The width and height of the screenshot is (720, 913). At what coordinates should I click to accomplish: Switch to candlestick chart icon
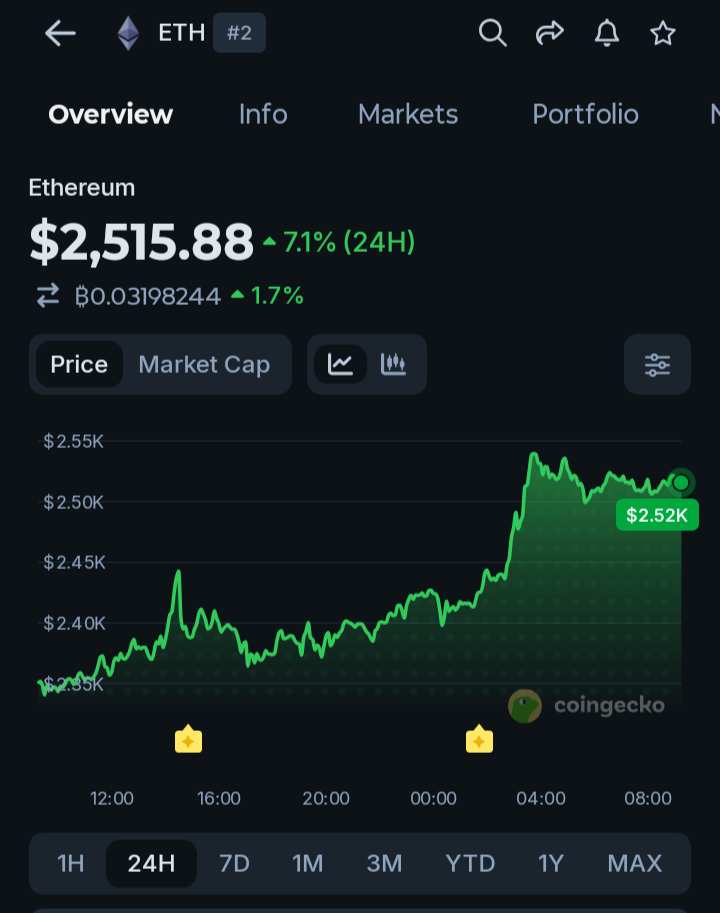393,365
